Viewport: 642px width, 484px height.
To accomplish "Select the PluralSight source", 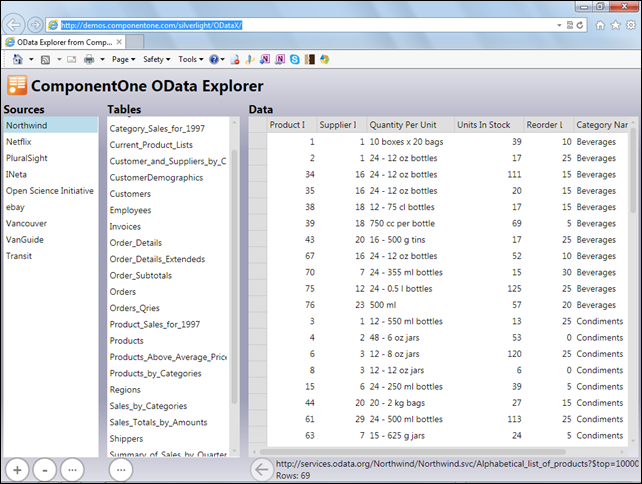I will [51, 158].
